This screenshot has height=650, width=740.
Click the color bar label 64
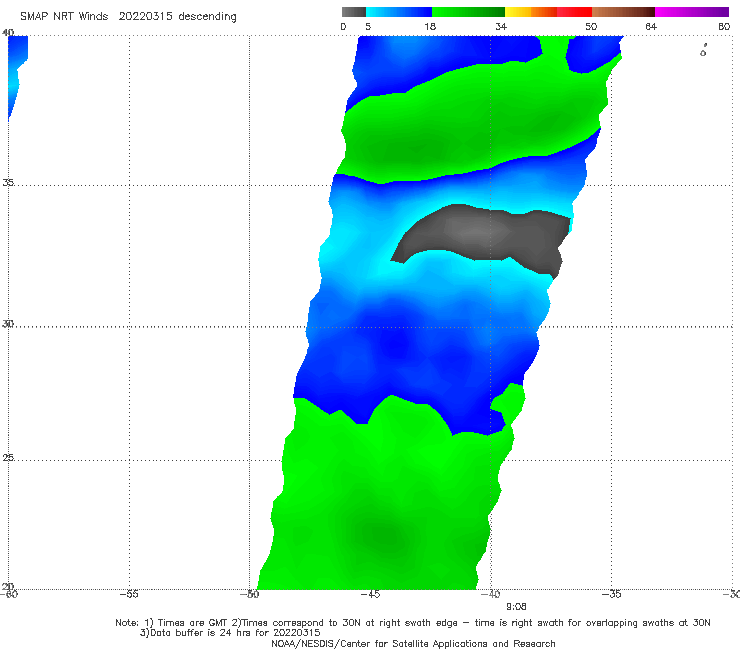pyautogui.click(x=651, y=27)
